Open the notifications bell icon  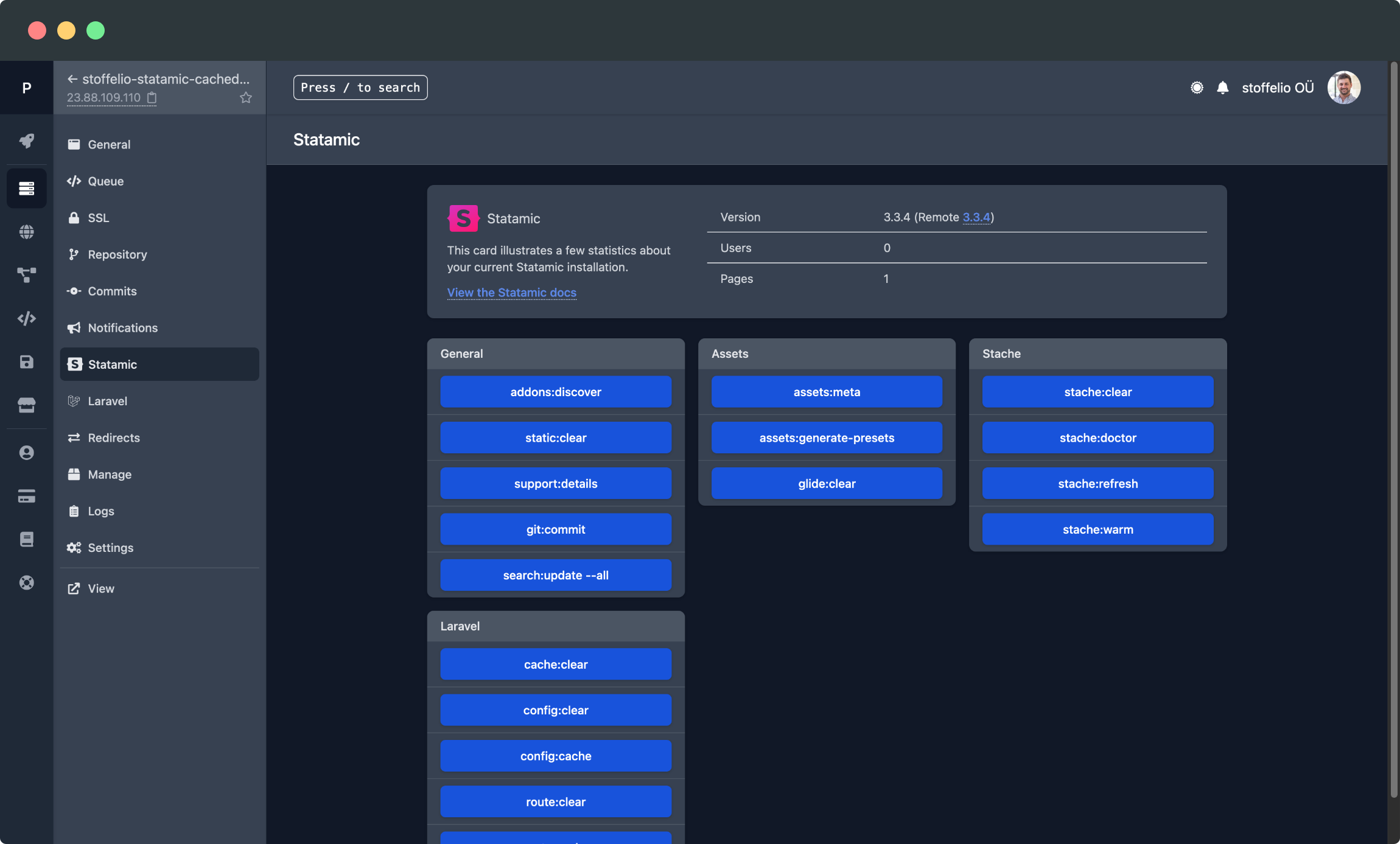pyautogui.click(x=1223, y=88)
